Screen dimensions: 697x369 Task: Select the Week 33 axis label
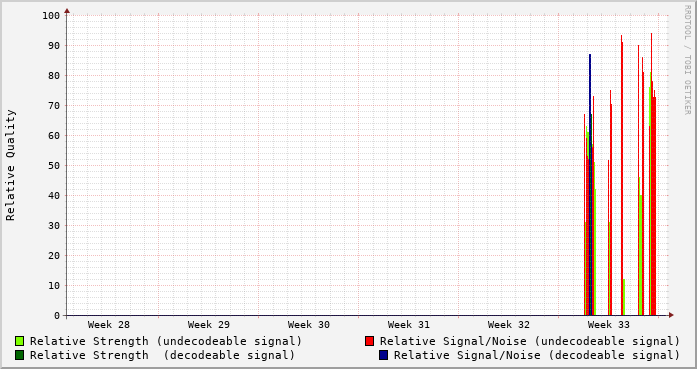(609, 325)
